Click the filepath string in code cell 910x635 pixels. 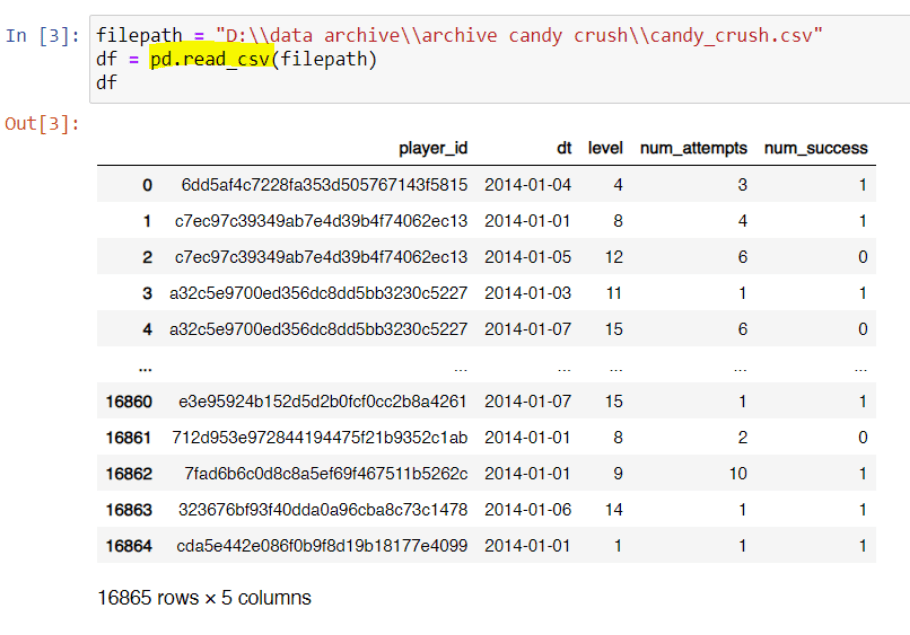click(518, 36)
